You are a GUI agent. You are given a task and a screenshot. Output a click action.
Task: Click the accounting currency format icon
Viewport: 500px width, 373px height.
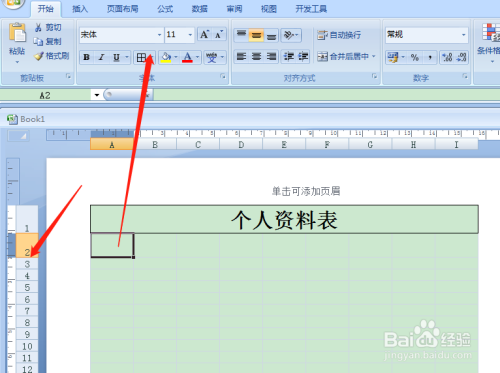point(393,57)
